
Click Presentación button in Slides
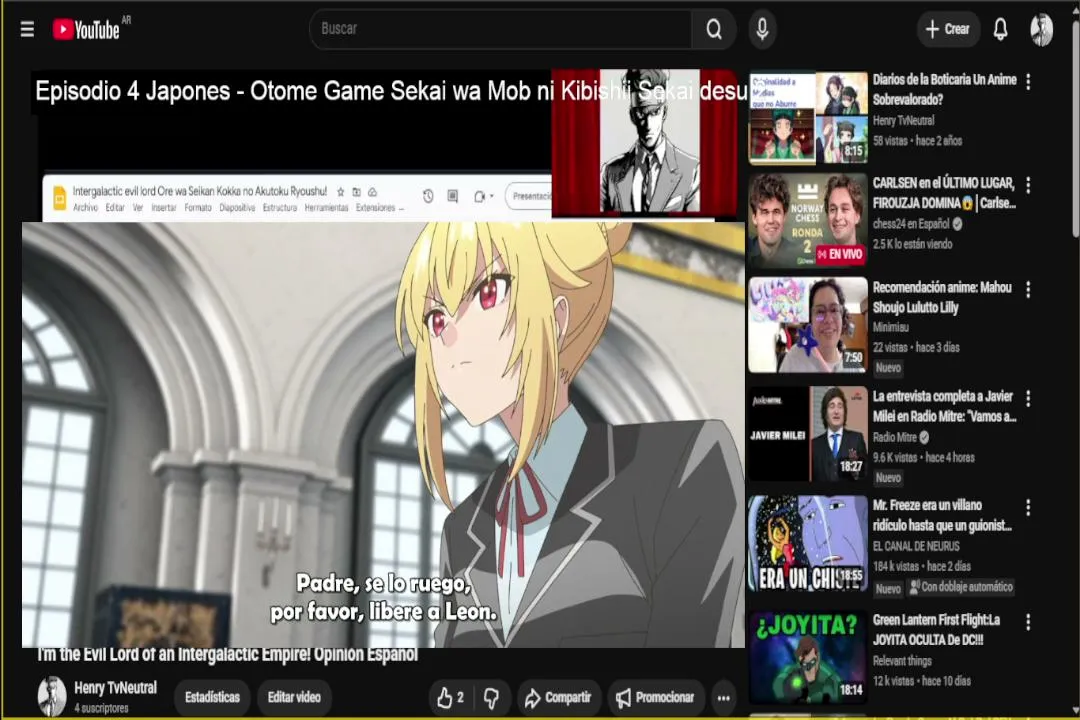[529, 196]
